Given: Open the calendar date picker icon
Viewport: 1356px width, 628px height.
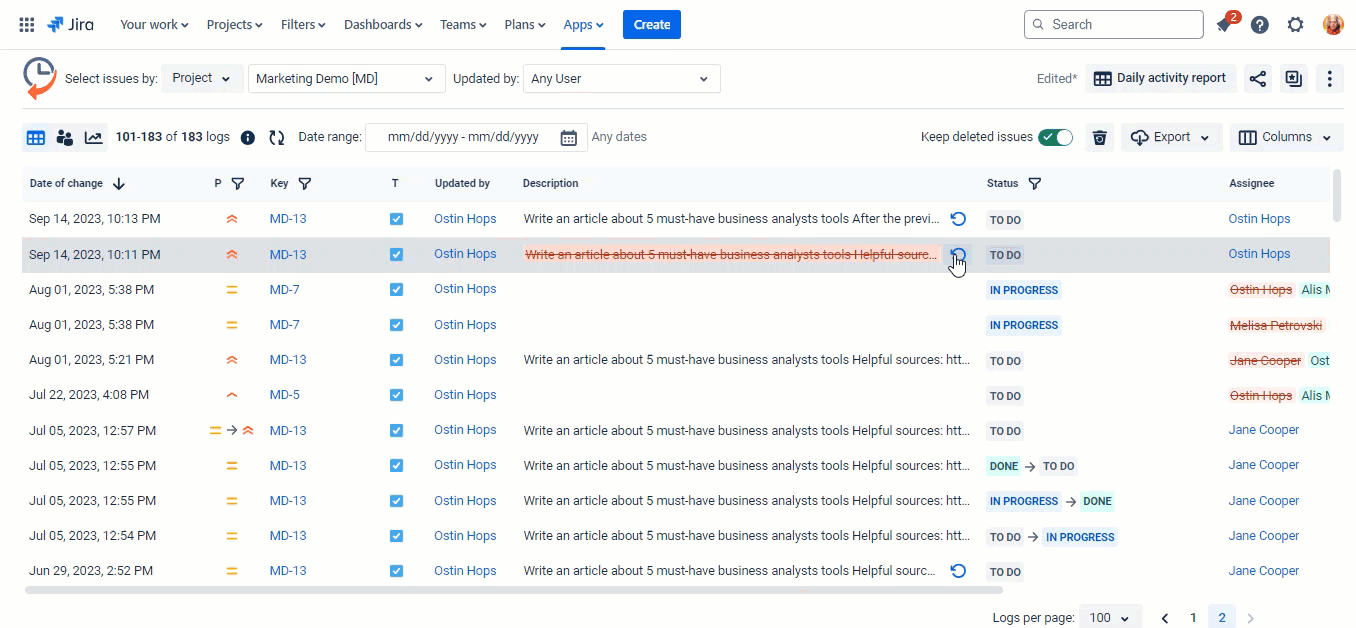Looking at the screenshot, I should pos(568,138).
